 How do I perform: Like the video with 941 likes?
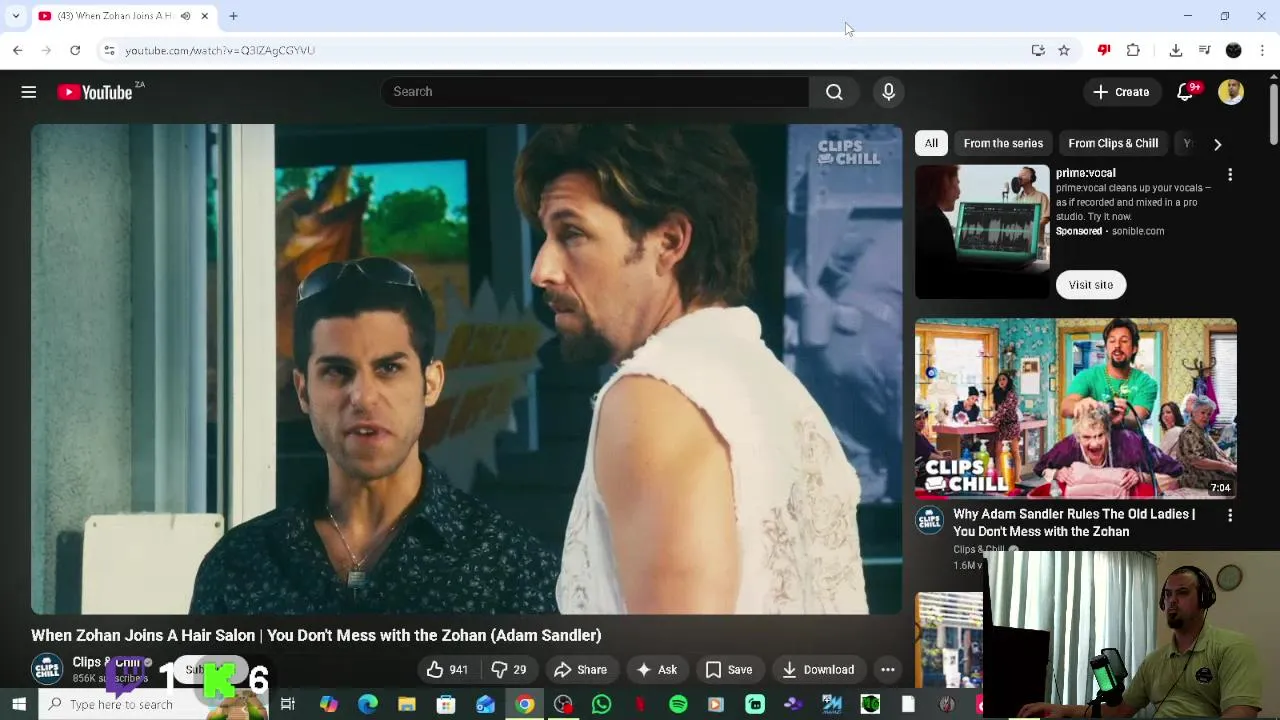(447, 670)
